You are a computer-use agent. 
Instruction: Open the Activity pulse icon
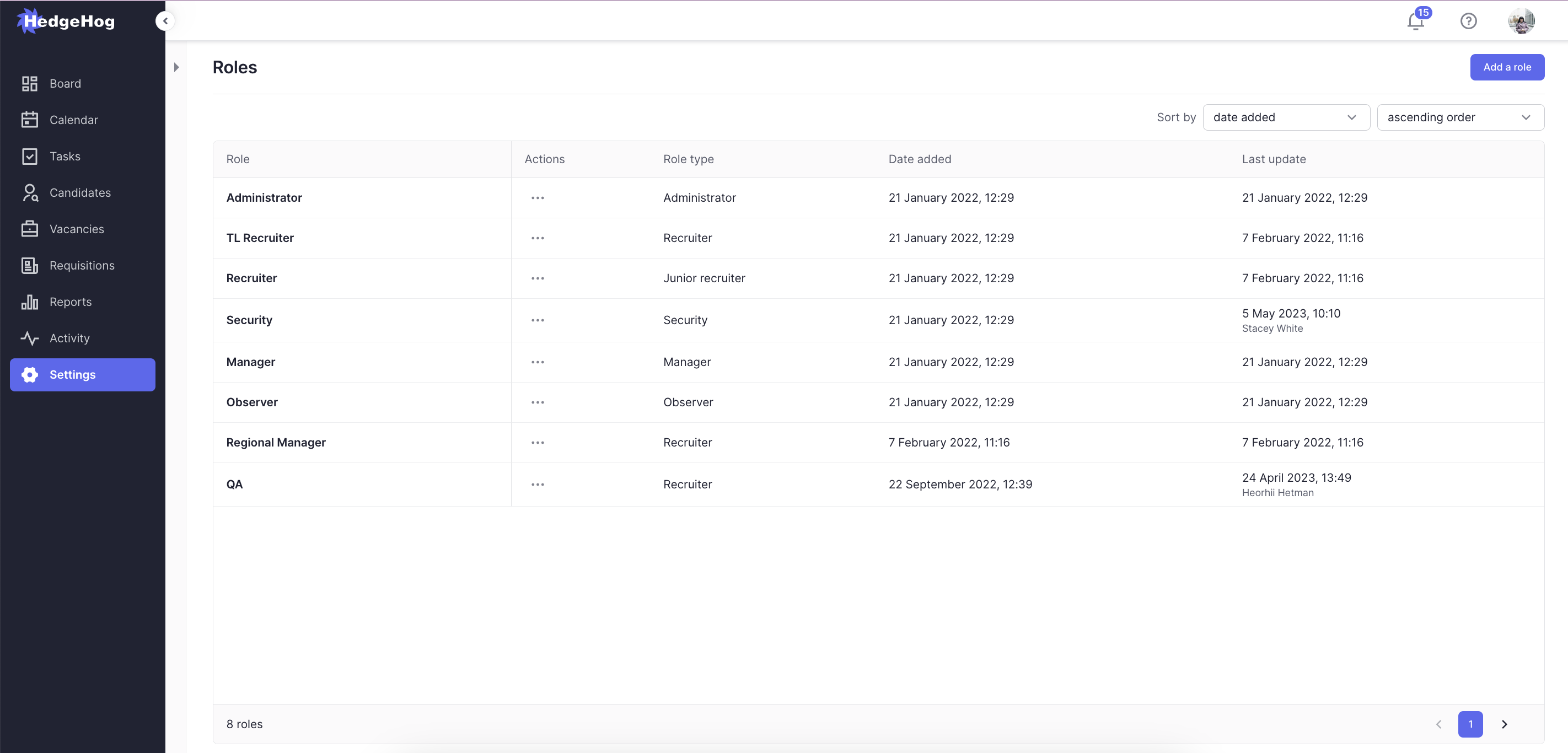tap(30, 338)
